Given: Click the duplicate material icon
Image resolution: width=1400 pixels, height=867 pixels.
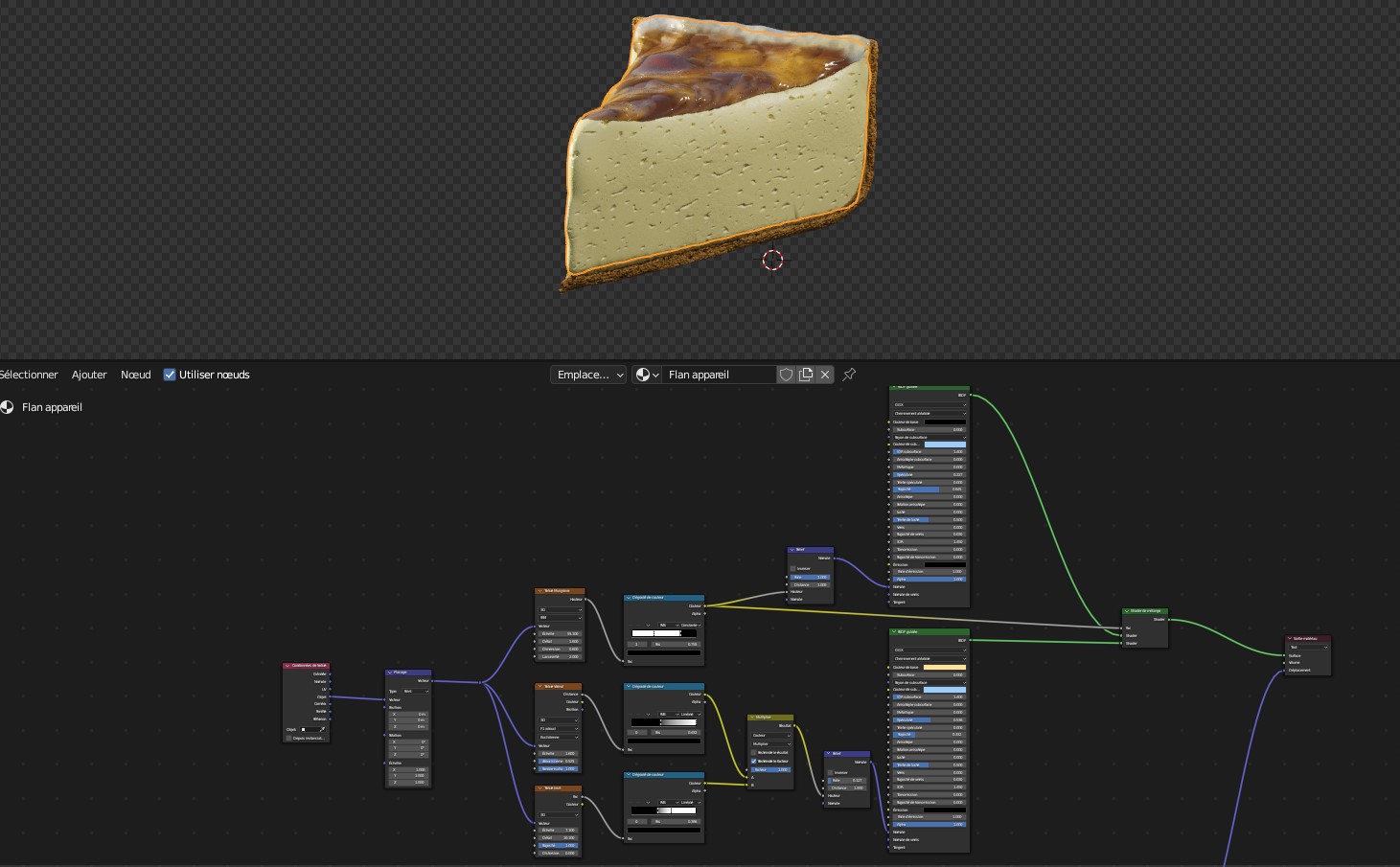Looking at the screenshot, I should (806, 375).
